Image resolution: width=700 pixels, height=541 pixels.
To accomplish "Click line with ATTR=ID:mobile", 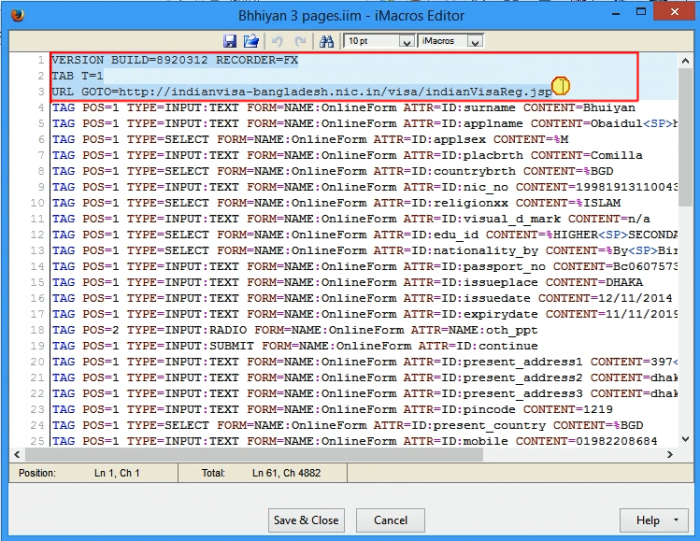I will click(x=355, y=441).
